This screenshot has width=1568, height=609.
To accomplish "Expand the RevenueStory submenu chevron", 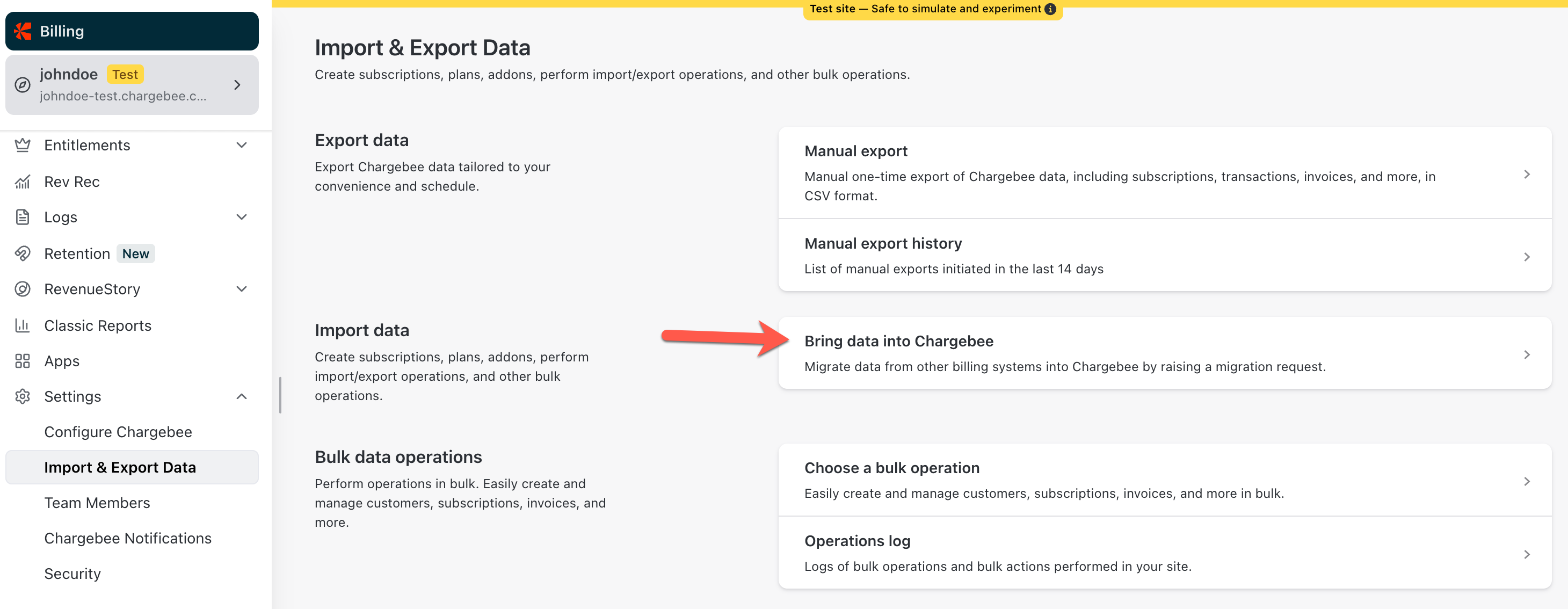I will click(x=242, y=289).
